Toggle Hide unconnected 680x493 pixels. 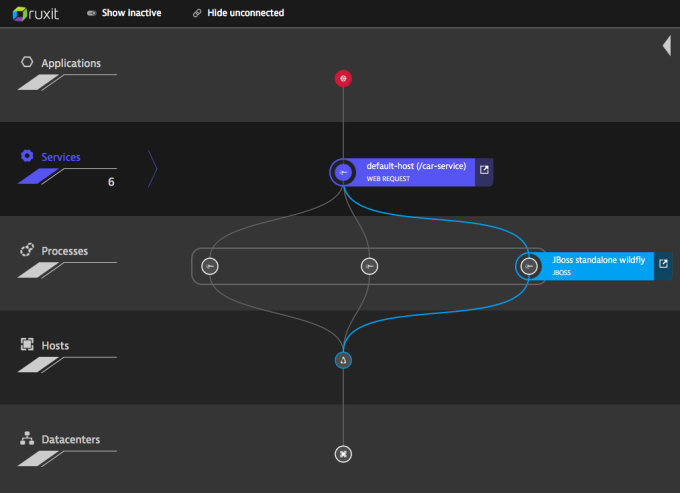tap(239, 13)
